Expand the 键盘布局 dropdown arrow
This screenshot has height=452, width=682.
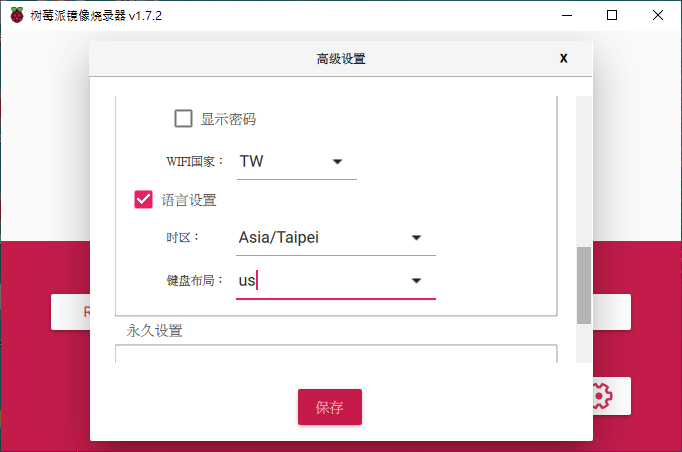pos(416,281)
